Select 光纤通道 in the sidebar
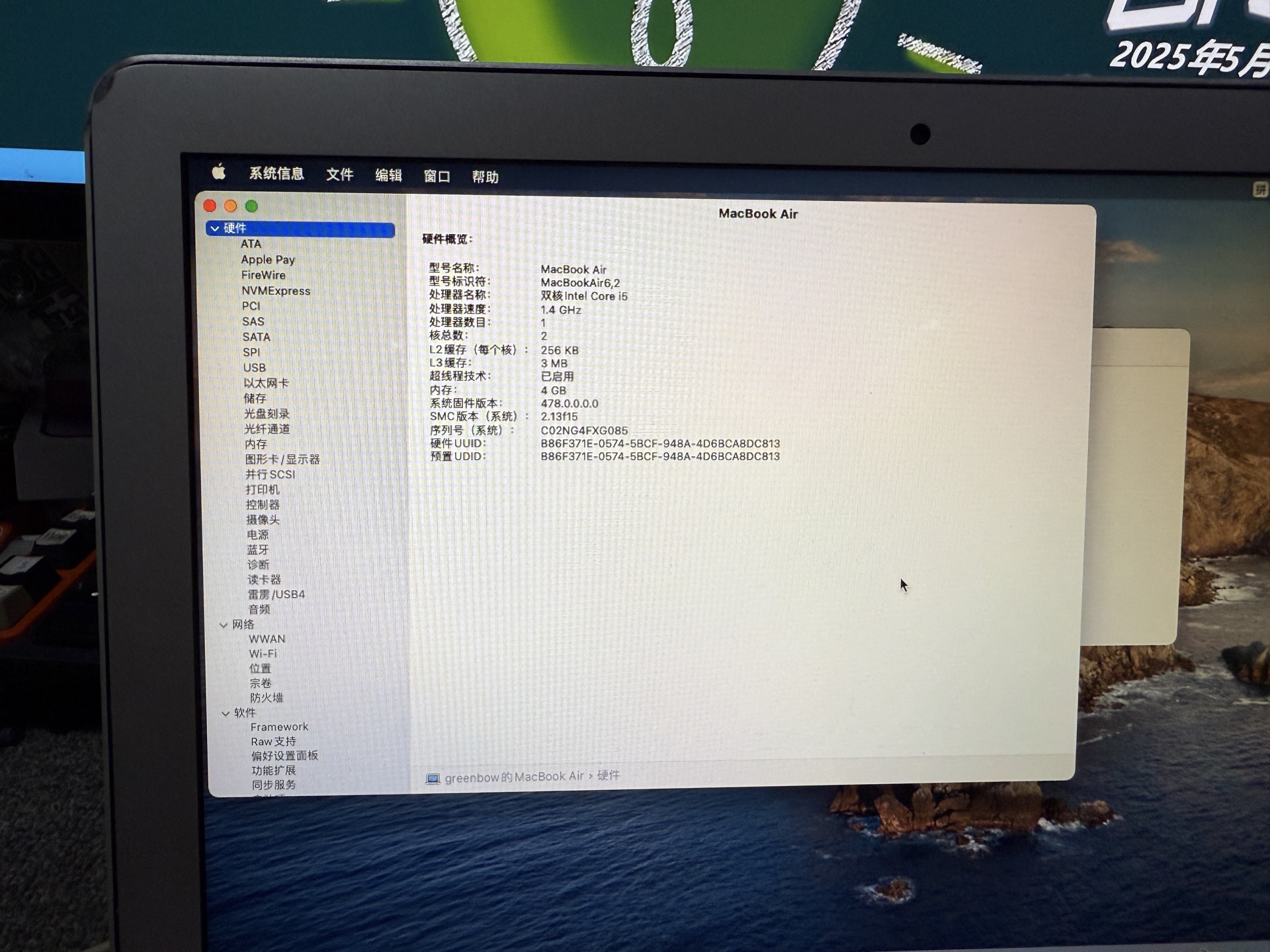This screenshot has height=952, width=1270. pyautogui.click(x=267, y=429)
